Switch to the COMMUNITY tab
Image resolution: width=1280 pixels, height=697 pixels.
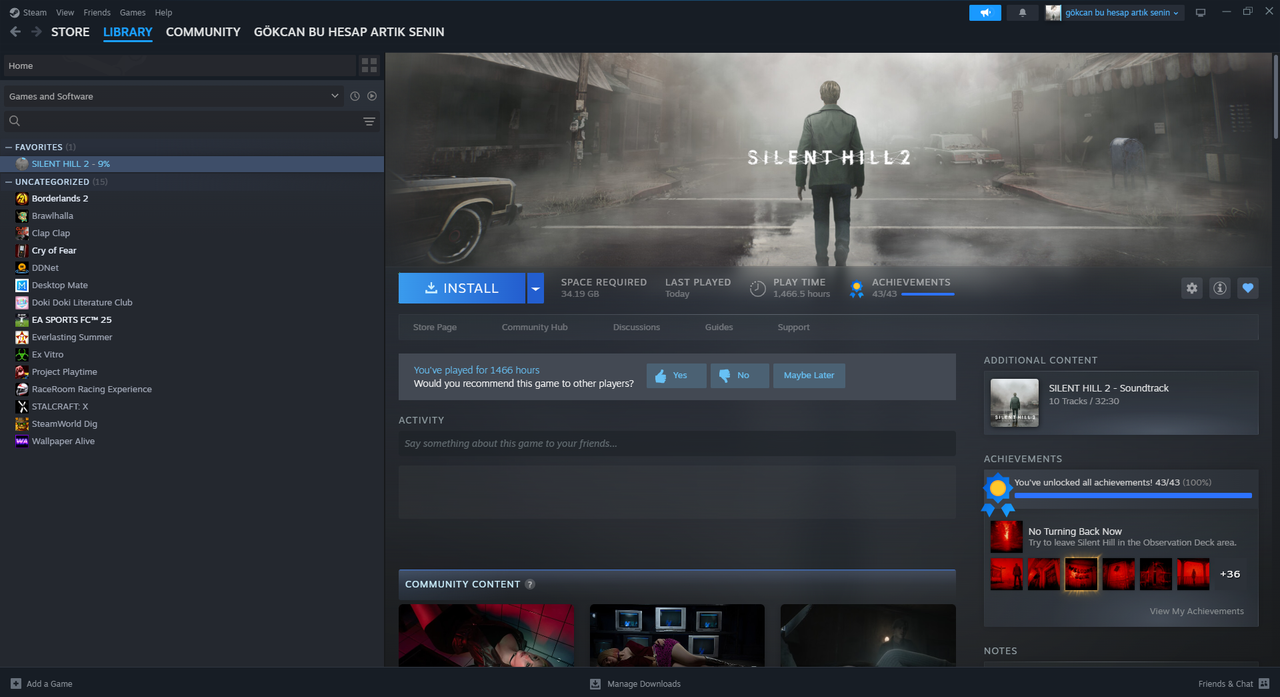pyautogui.click(x=203, y=32)
